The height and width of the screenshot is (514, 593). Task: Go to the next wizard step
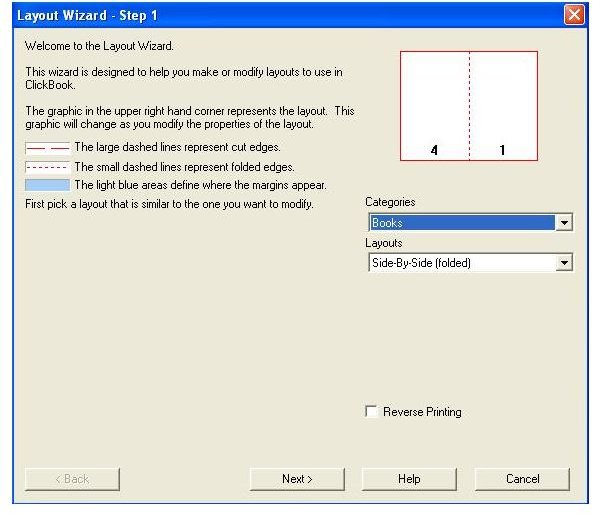[x=297, y=479]
